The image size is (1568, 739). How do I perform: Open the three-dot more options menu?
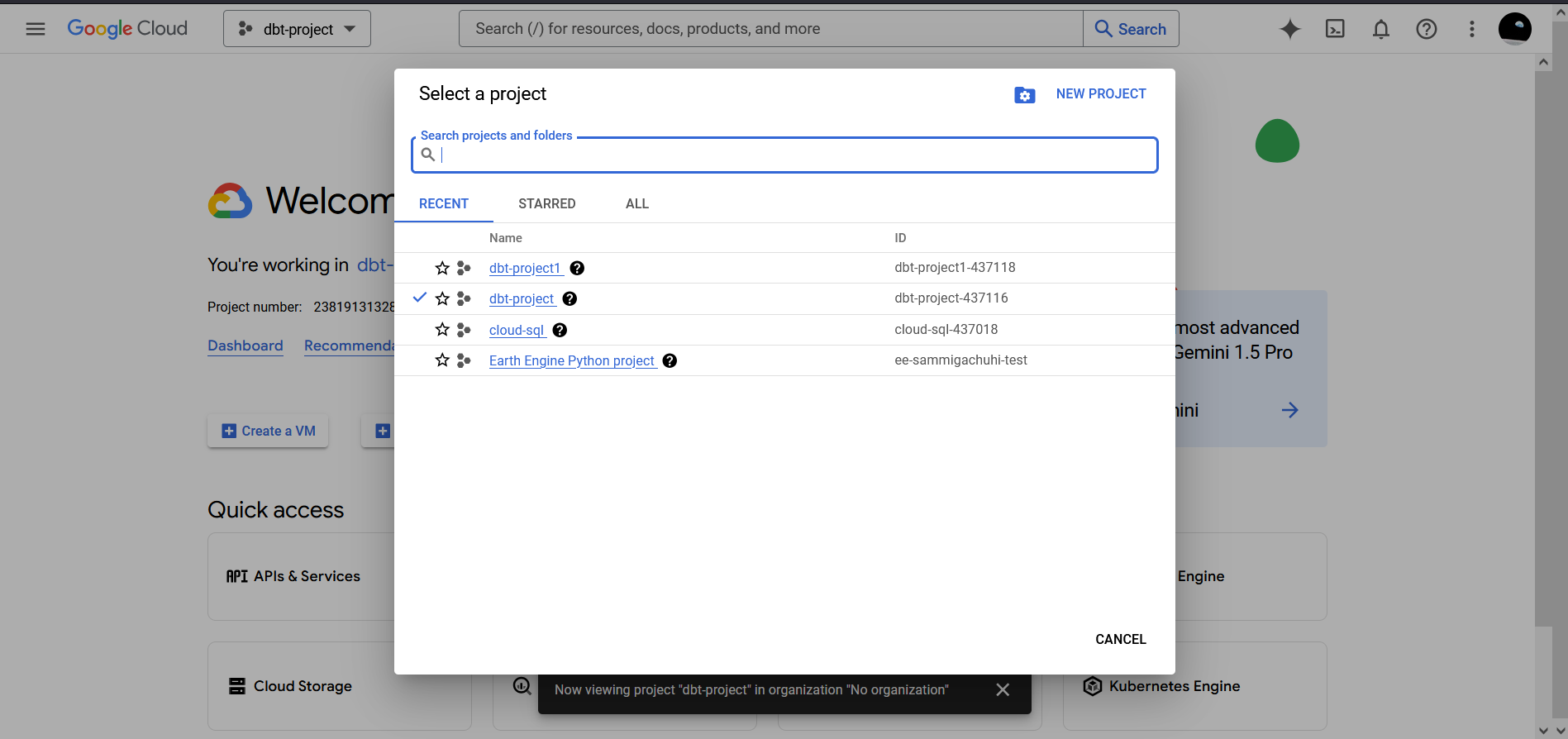(1472, 29)
